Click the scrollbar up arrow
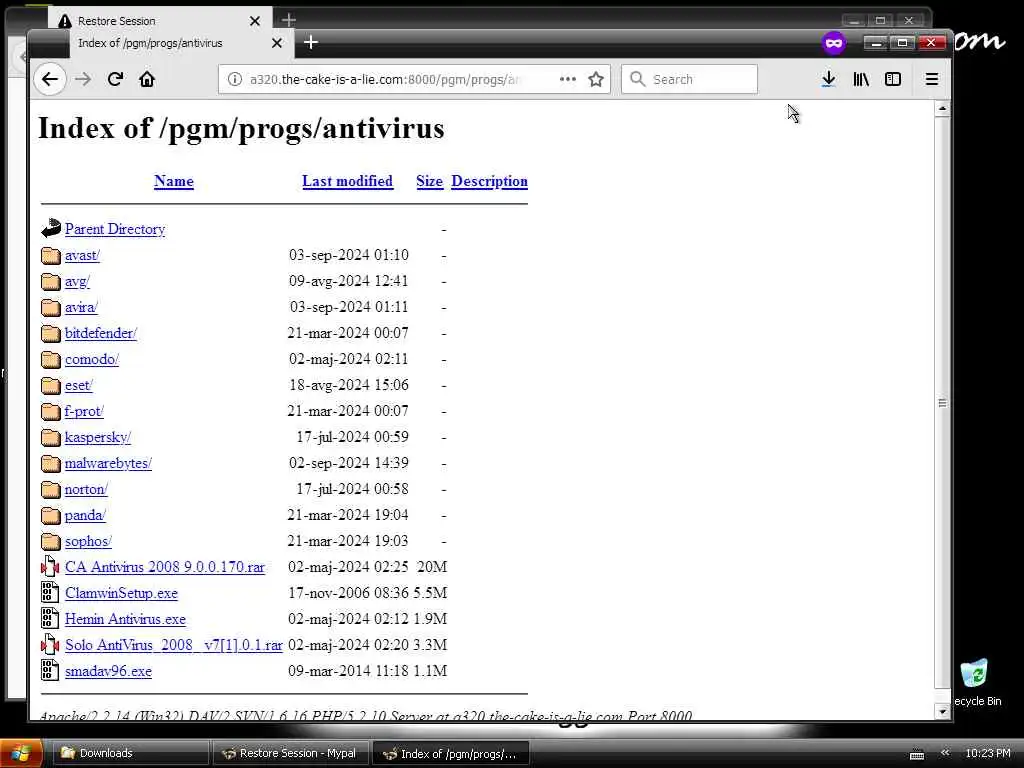 coord(942,108)
